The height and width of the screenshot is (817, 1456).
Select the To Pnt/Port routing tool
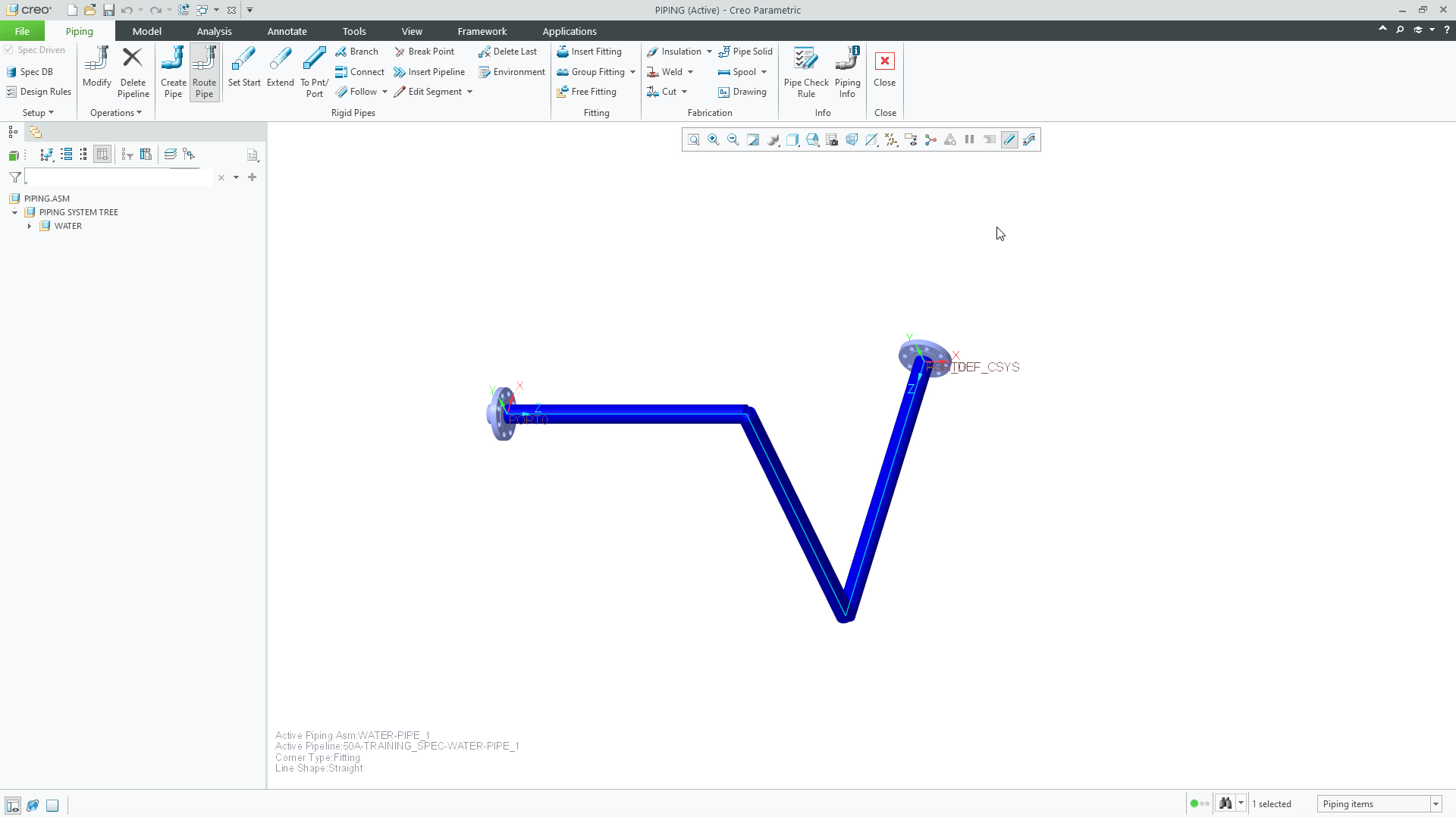pyautogui.click(x=314, y=72)
